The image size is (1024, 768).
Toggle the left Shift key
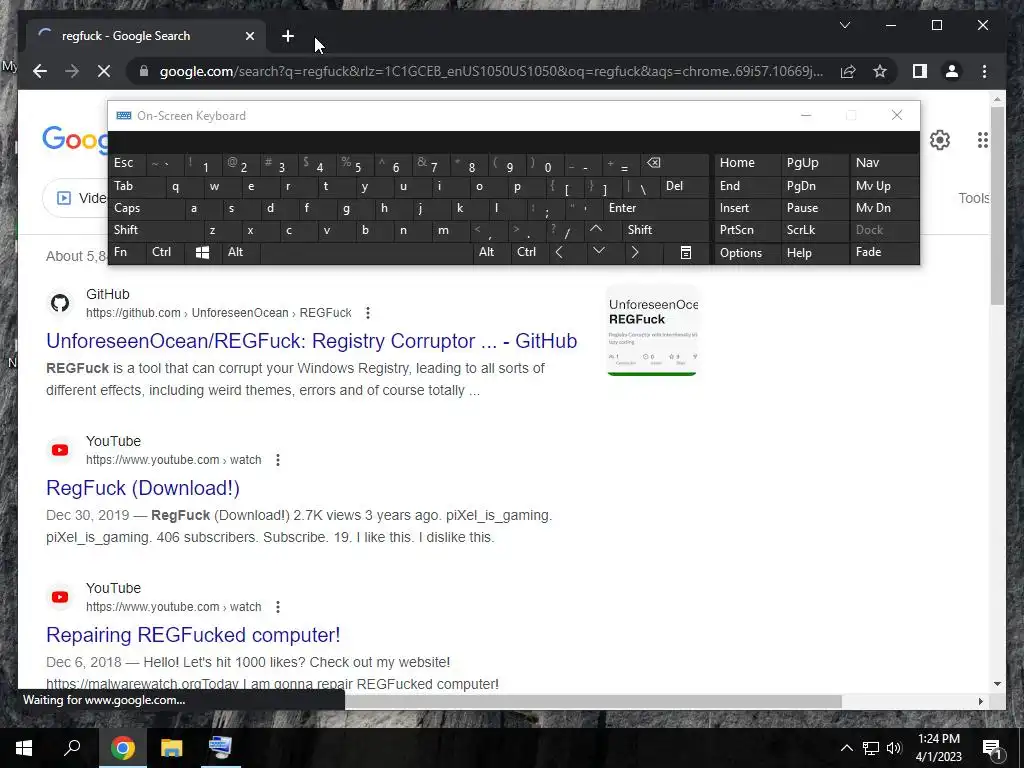(x=155, y=230)
